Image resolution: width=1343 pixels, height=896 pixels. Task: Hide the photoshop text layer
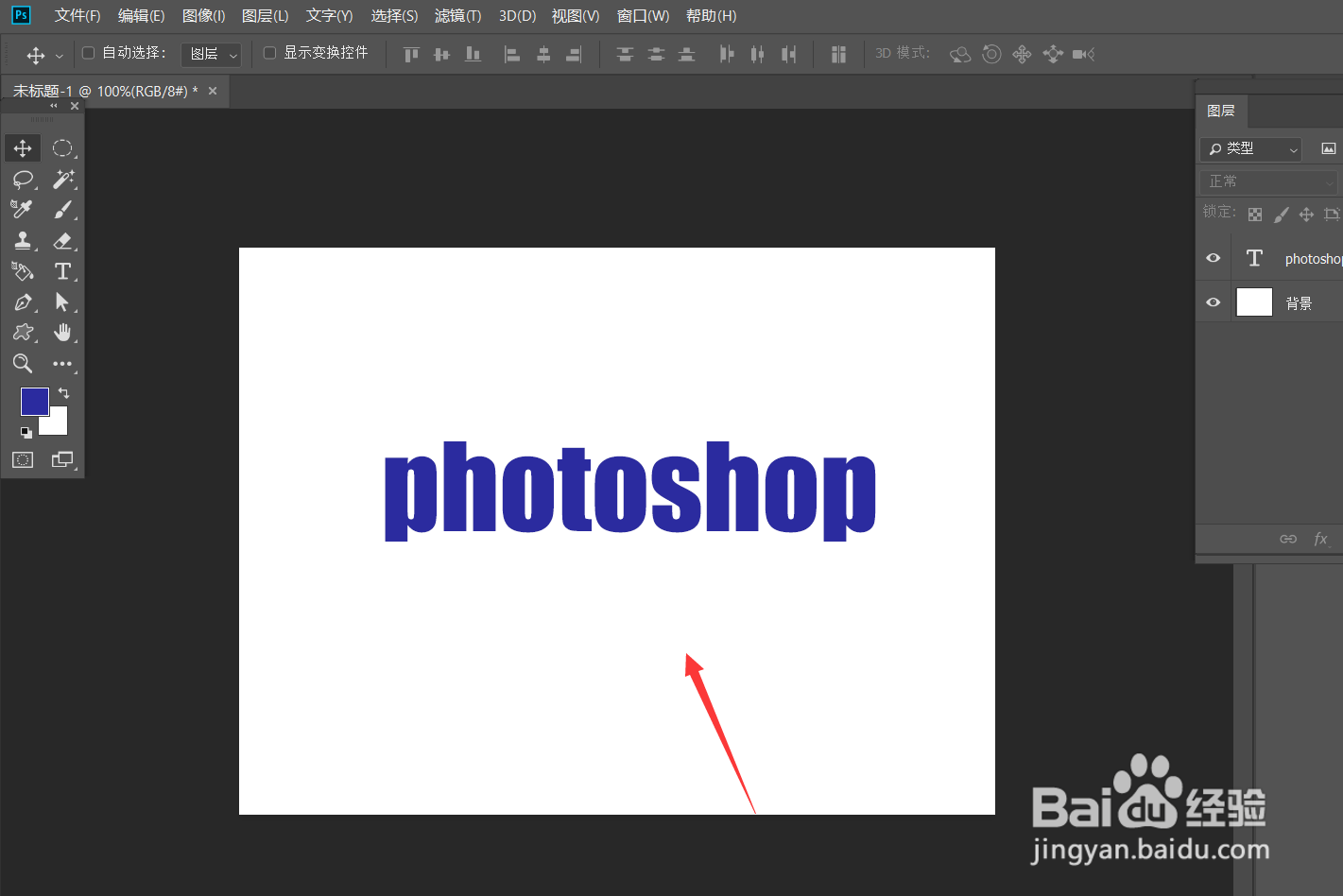point(1214,258)
